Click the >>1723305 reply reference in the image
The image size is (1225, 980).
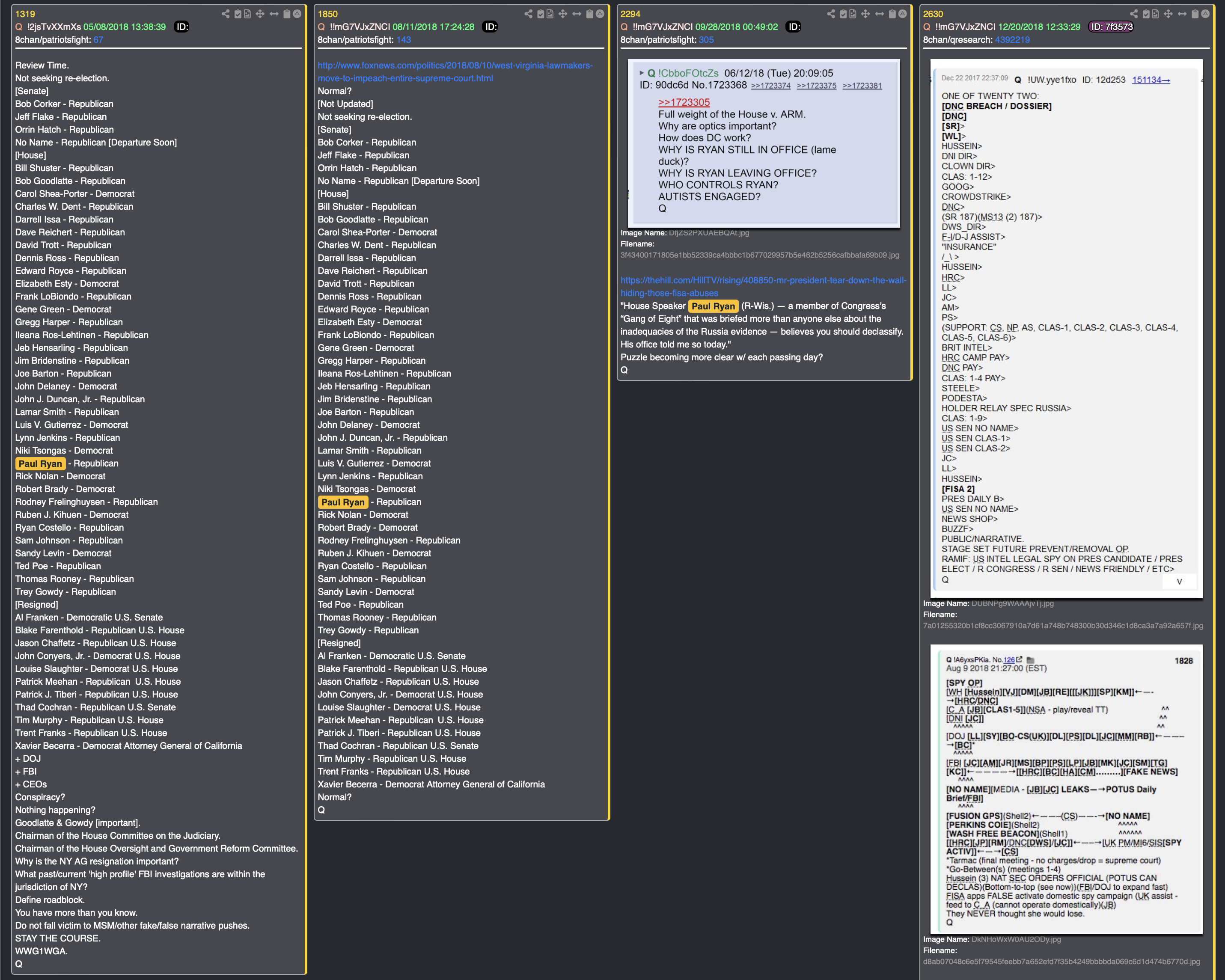(684, 102)
